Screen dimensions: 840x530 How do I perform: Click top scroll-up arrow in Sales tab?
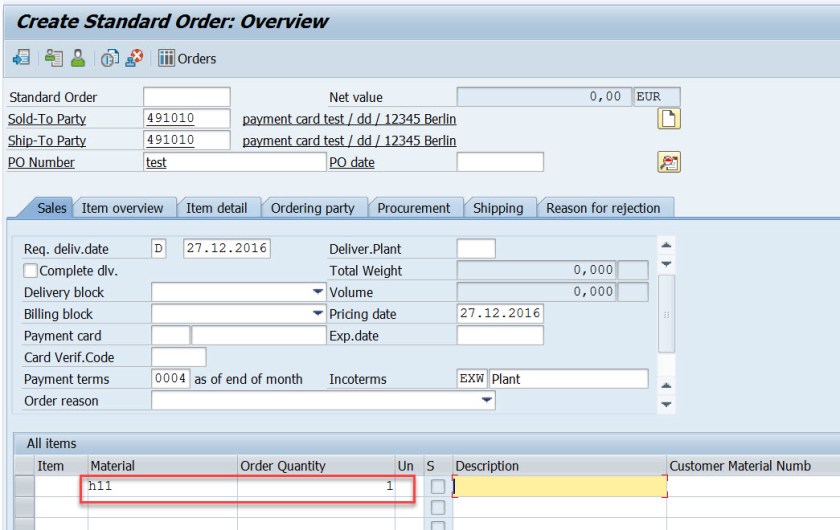[x=666, y=245]
